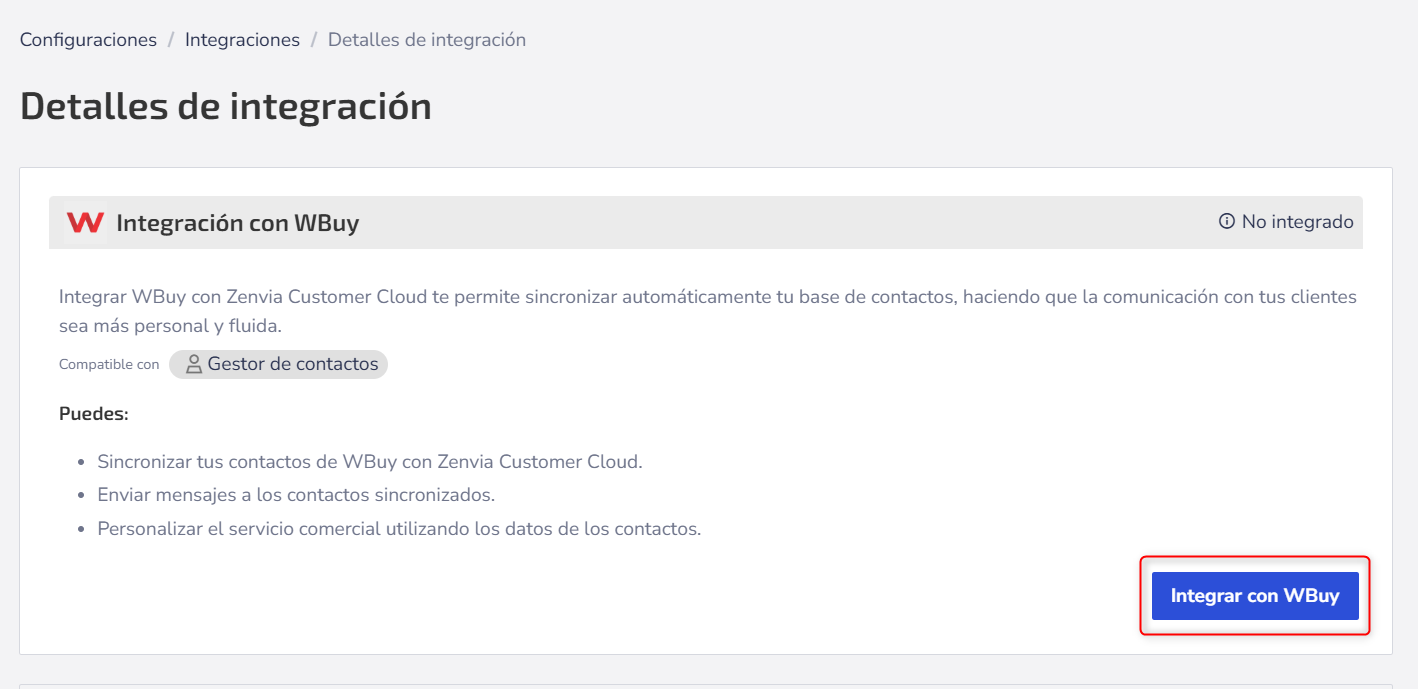
Task: Click the Integración con WBuy heading
Action: pyautogui.click(x=238, y=223)
